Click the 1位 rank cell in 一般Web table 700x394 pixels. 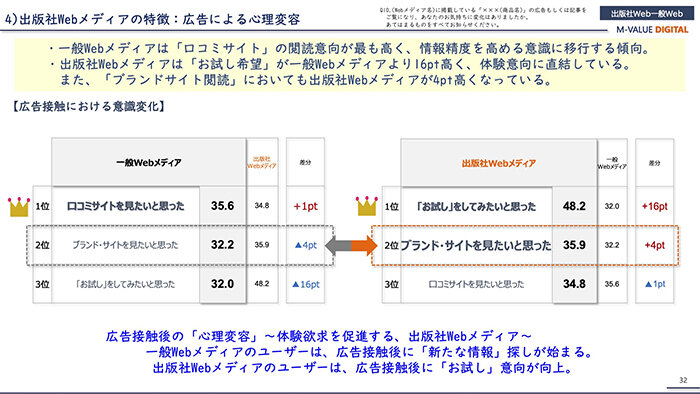(42, 206)
